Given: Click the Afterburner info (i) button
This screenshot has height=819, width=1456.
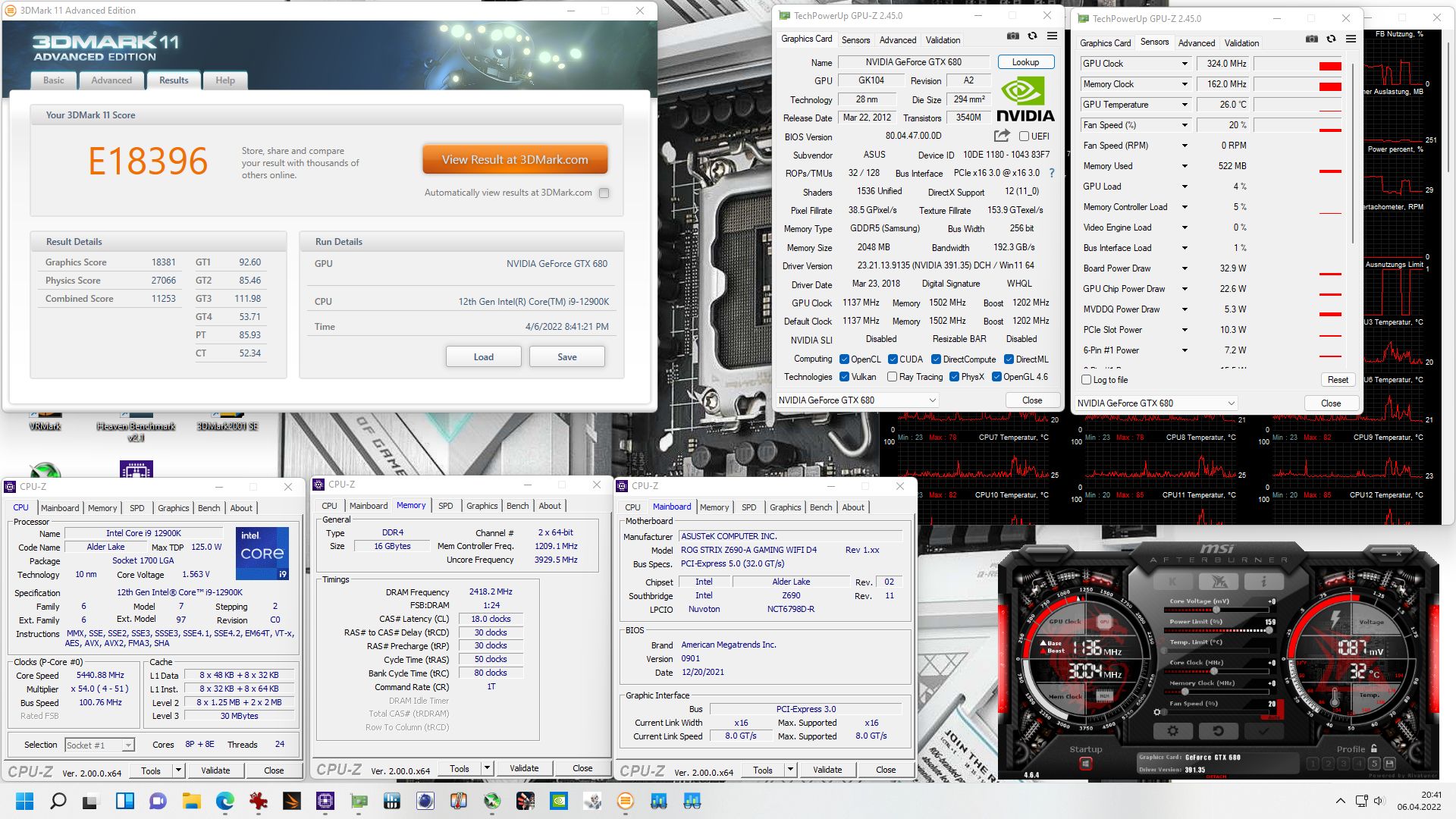Looking at the screenshot, I should [1263, 582].
